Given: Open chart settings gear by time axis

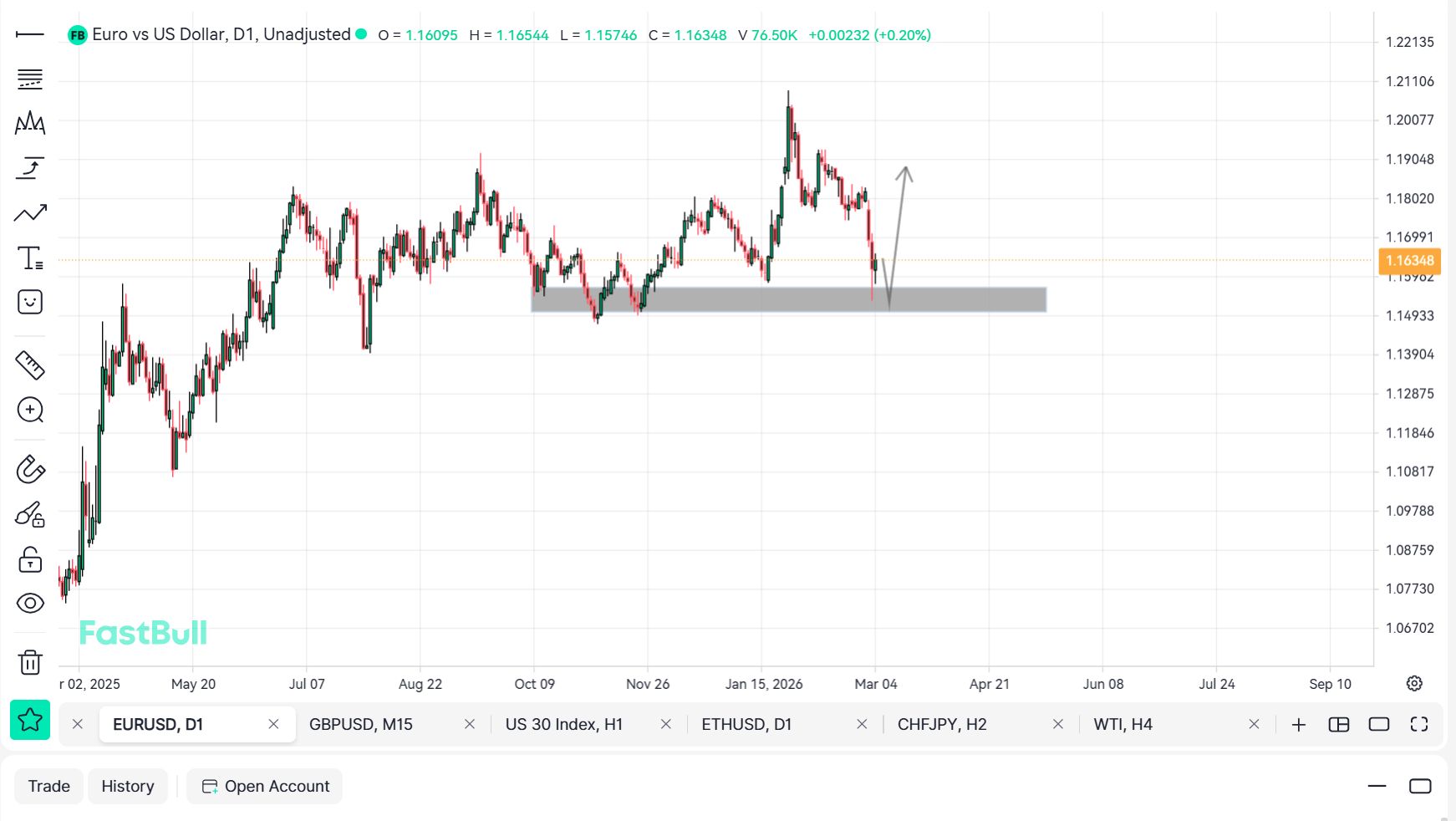Looking at the screenshot, I should (x=1414, y=684).
